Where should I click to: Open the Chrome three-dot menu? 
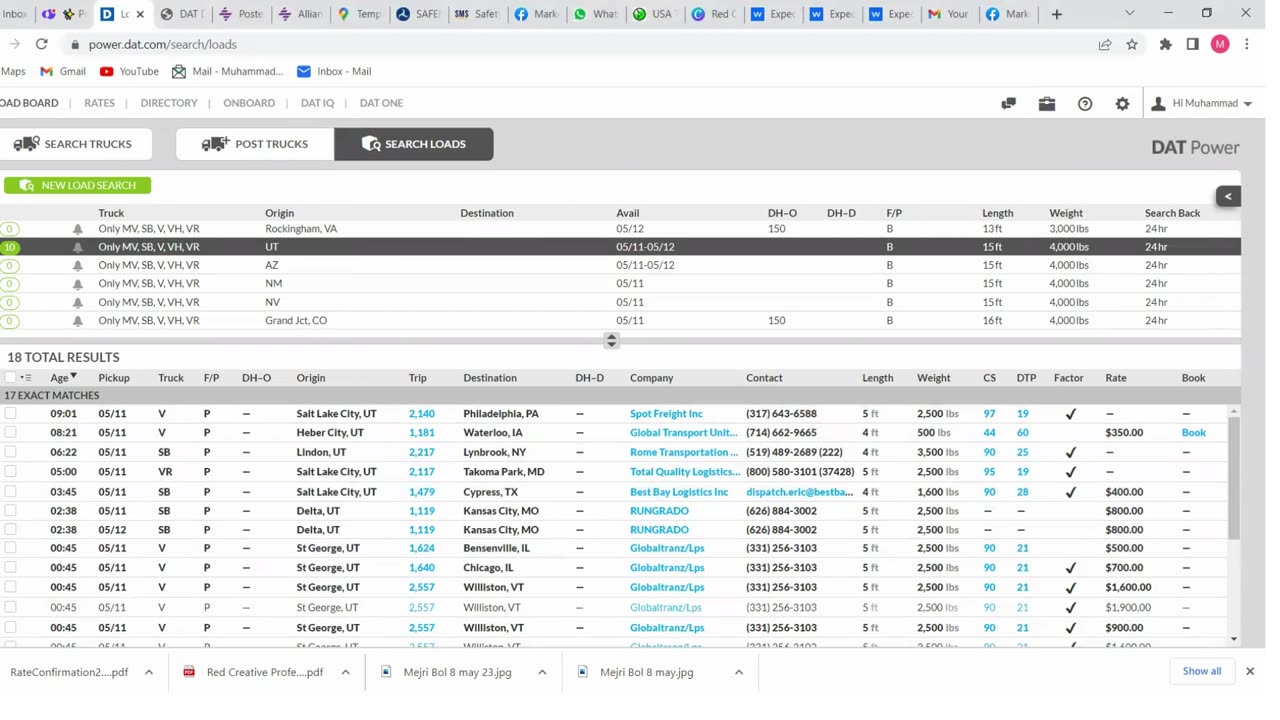(x=1247, y=44)
